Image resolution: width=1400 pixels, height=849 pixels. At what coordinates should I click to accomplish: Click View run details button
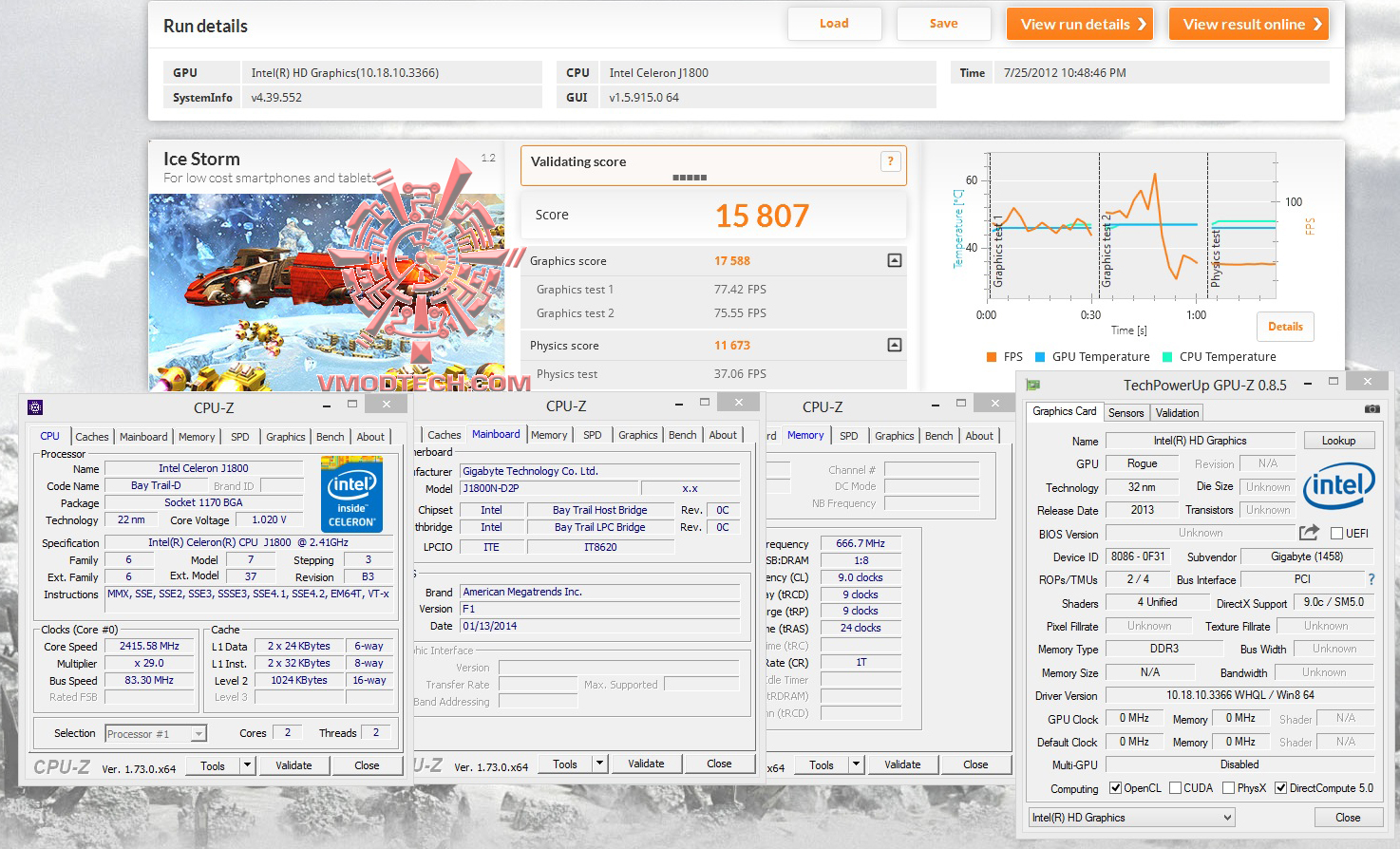(x=1079, y=24)
